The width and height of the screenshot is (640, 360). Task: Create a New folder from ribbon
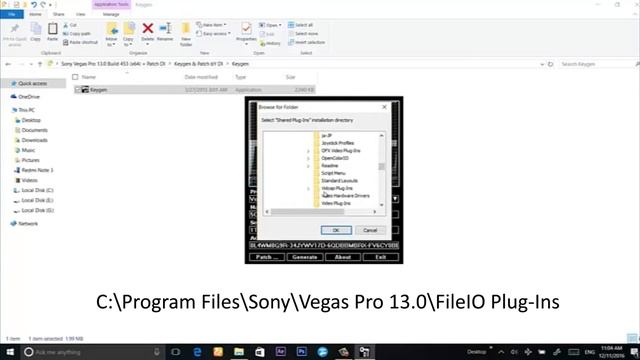186,34
